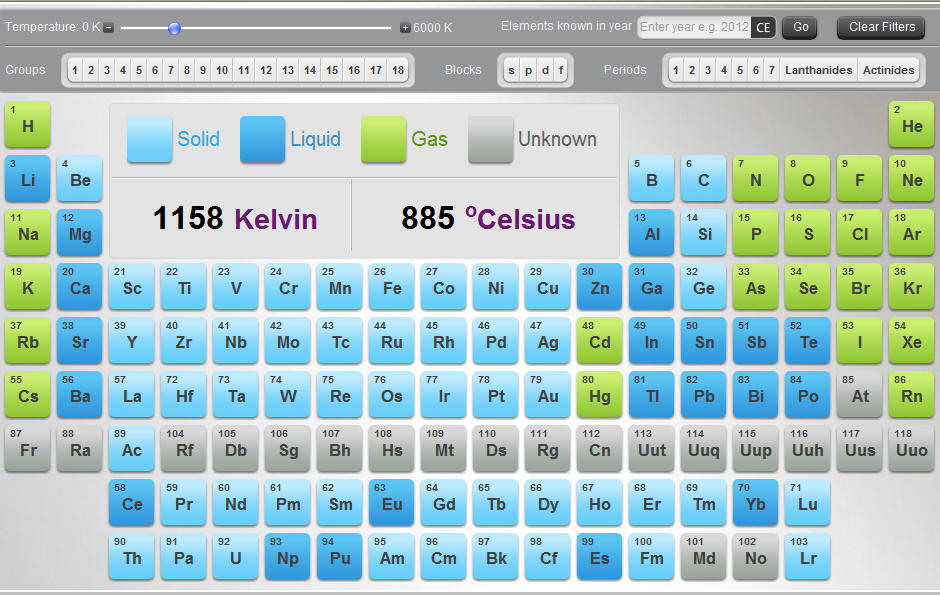940x595 pixels.
Task: Select the Europium (Eu) element tile
Action: pos(391,502)
